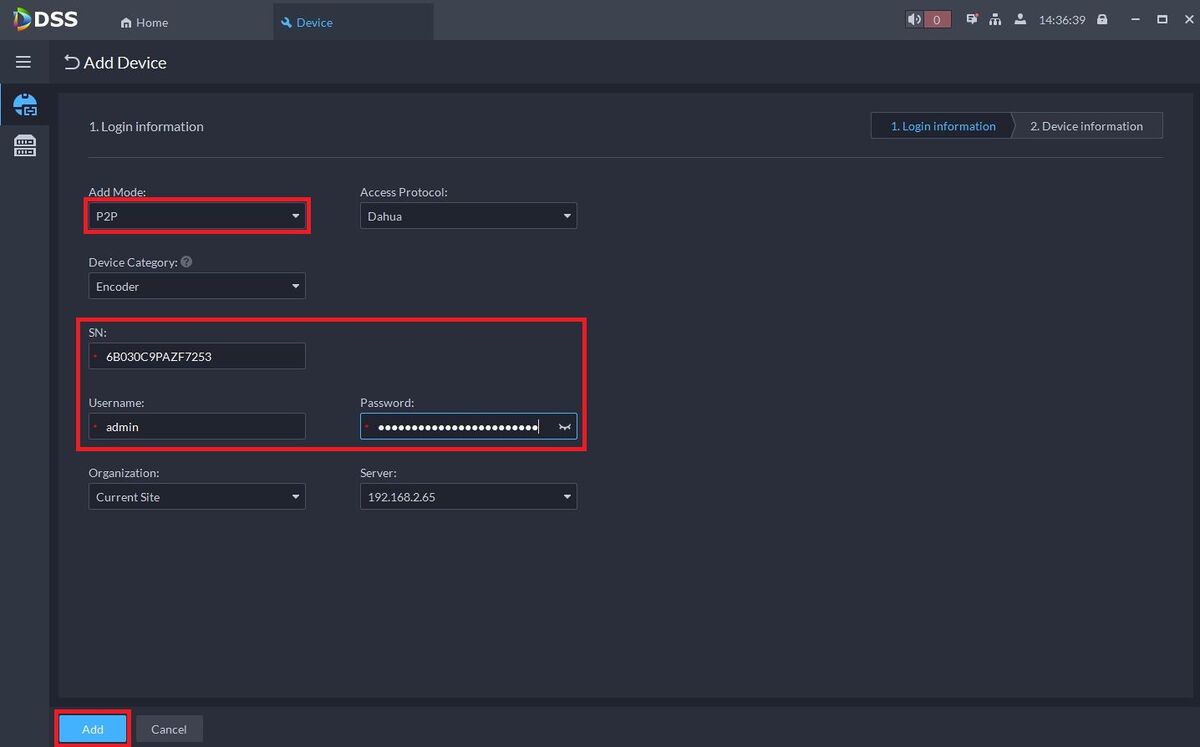Maximize the DSS window
Screen dimensions: 1200x747
[1162, 19]
